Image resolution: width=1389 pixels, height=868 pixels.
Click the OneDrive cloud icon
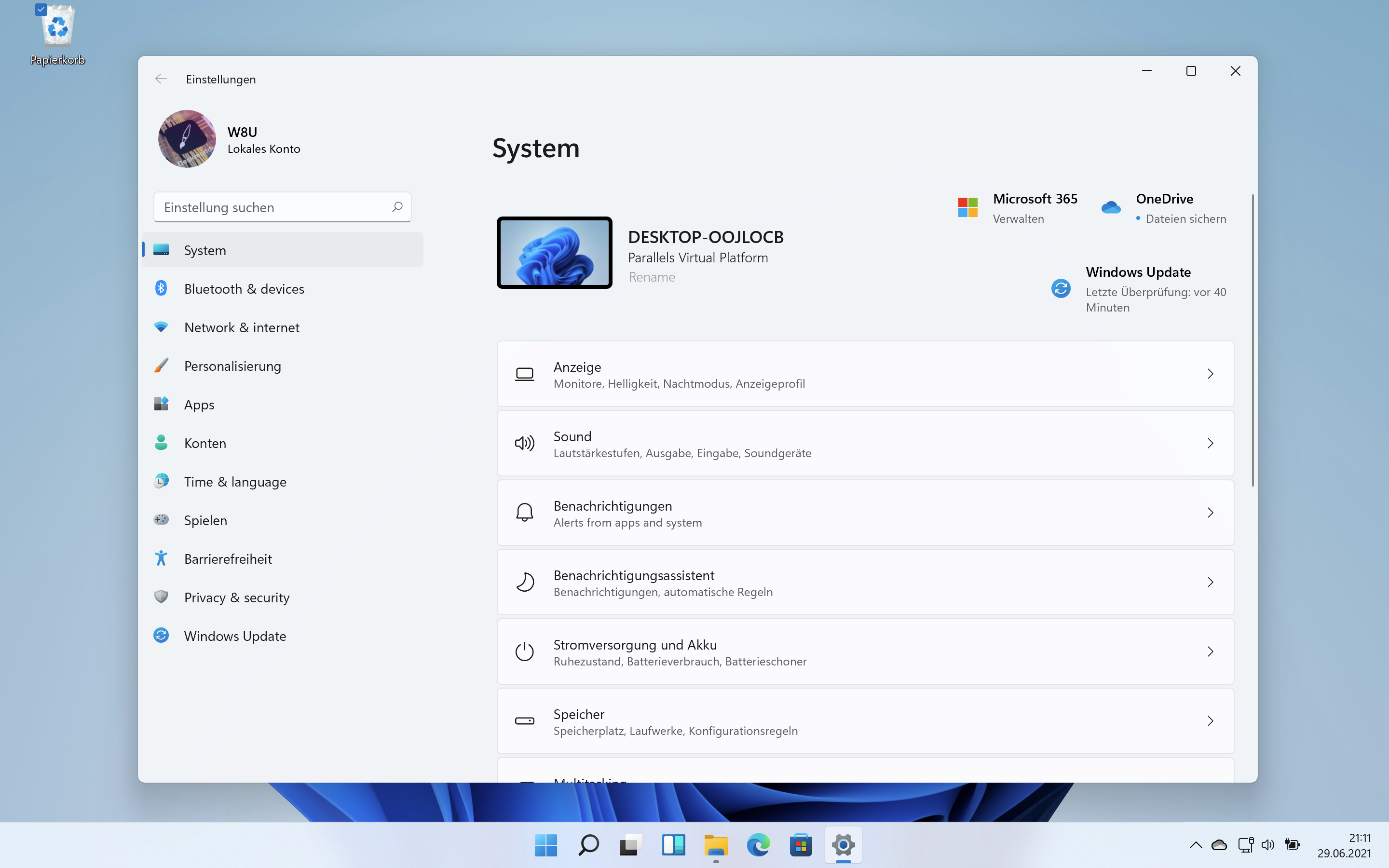click(1111, 207)
